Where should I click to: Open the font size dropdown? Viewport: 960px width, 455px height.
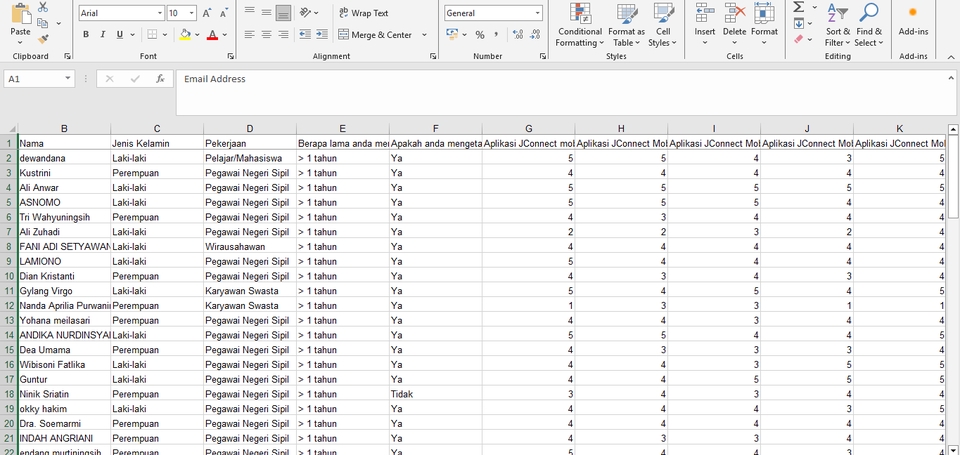[x=192, y=13]
